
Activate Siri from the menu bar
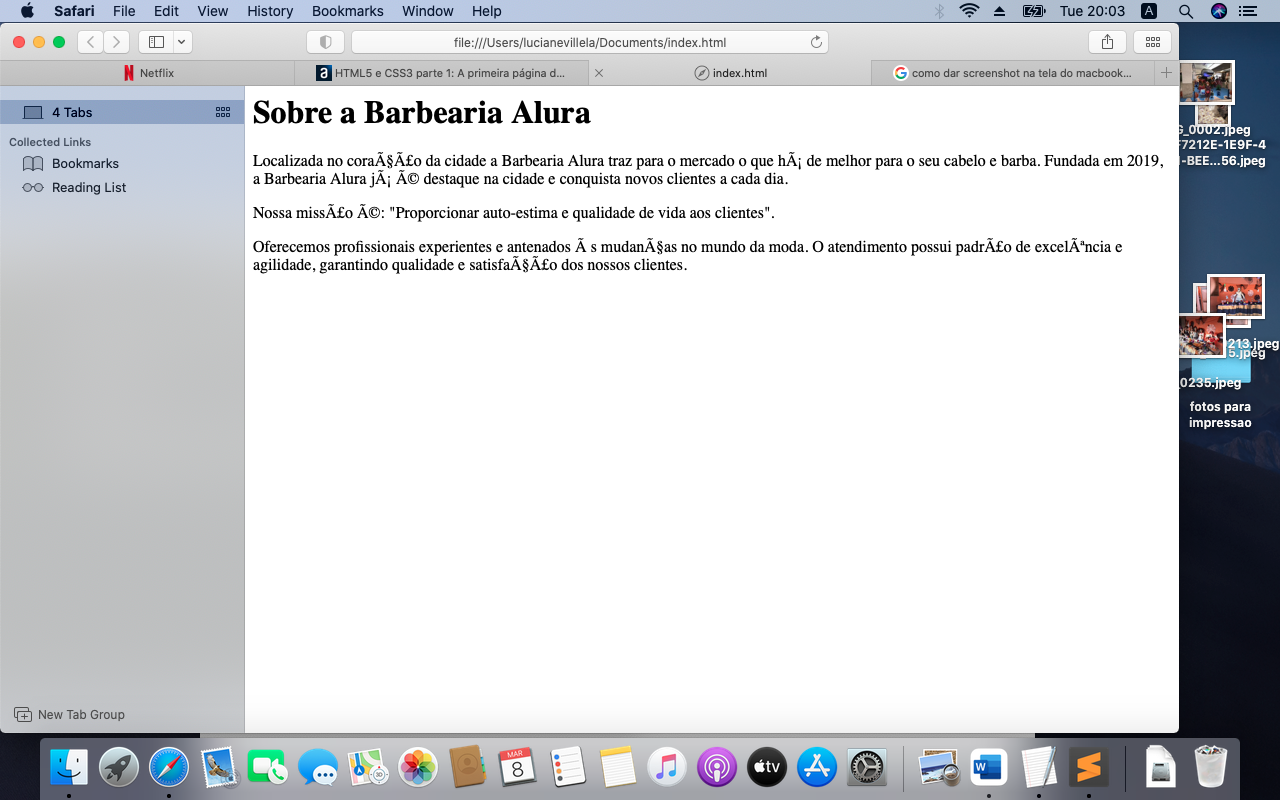[x=1218, y=11]
